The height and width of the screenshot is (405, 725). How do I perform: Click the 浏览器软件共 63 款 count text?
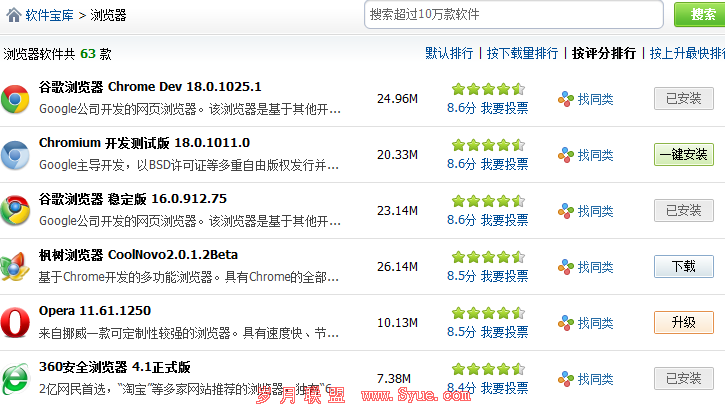pyautogui.click(x=57, y=54)
